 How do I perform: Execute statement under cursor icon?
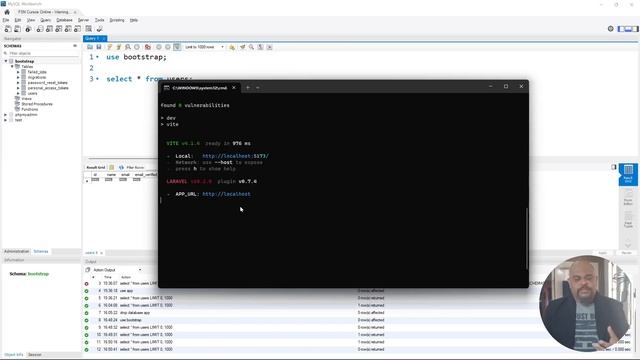point(118,47)
